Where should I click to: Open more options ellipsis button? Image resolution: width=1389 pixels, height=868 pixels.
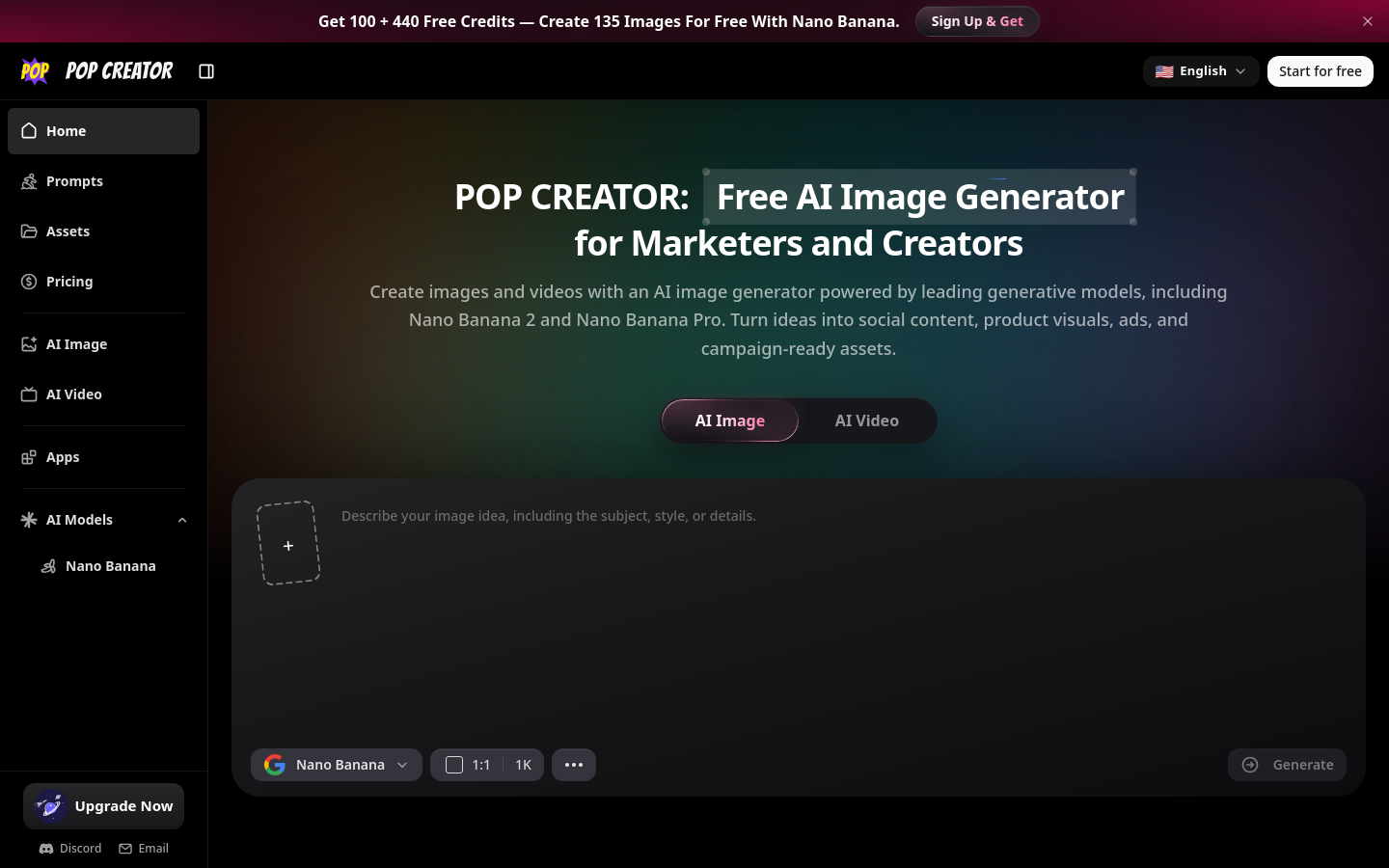574,765
